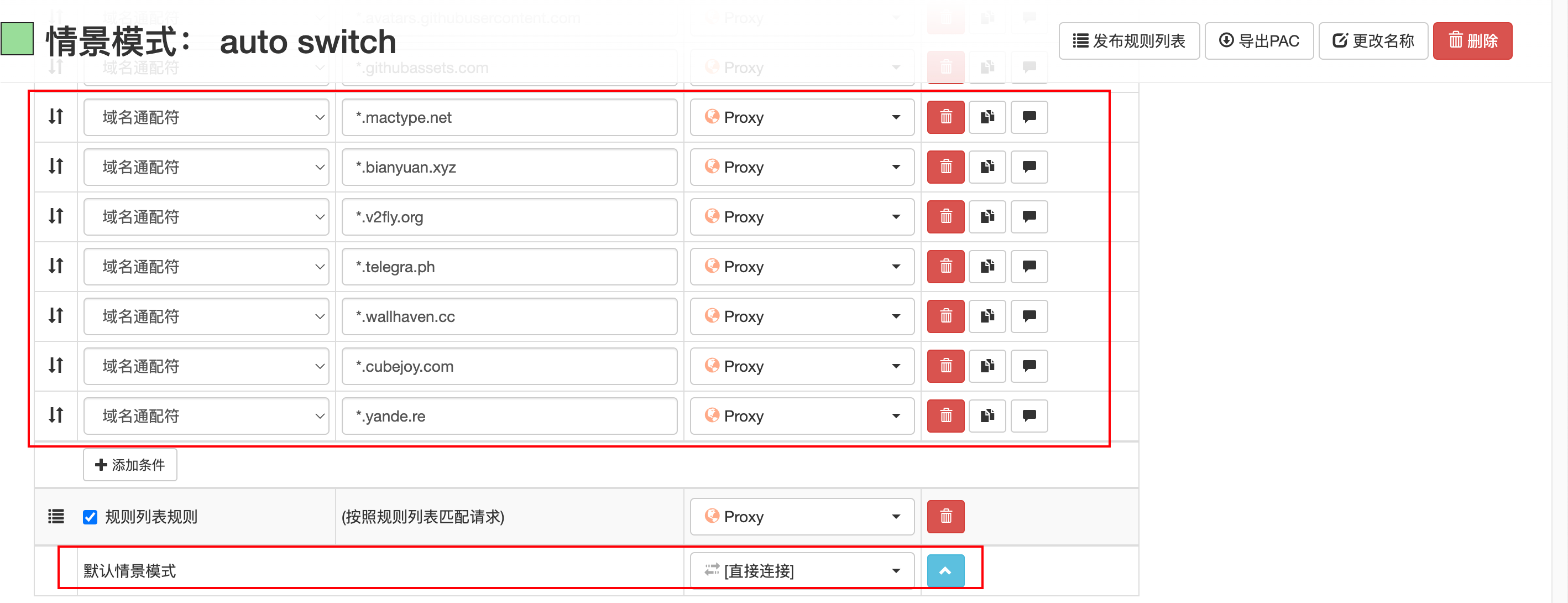
Task: Click the red 删除 profile button
Action: point(1472,41)
